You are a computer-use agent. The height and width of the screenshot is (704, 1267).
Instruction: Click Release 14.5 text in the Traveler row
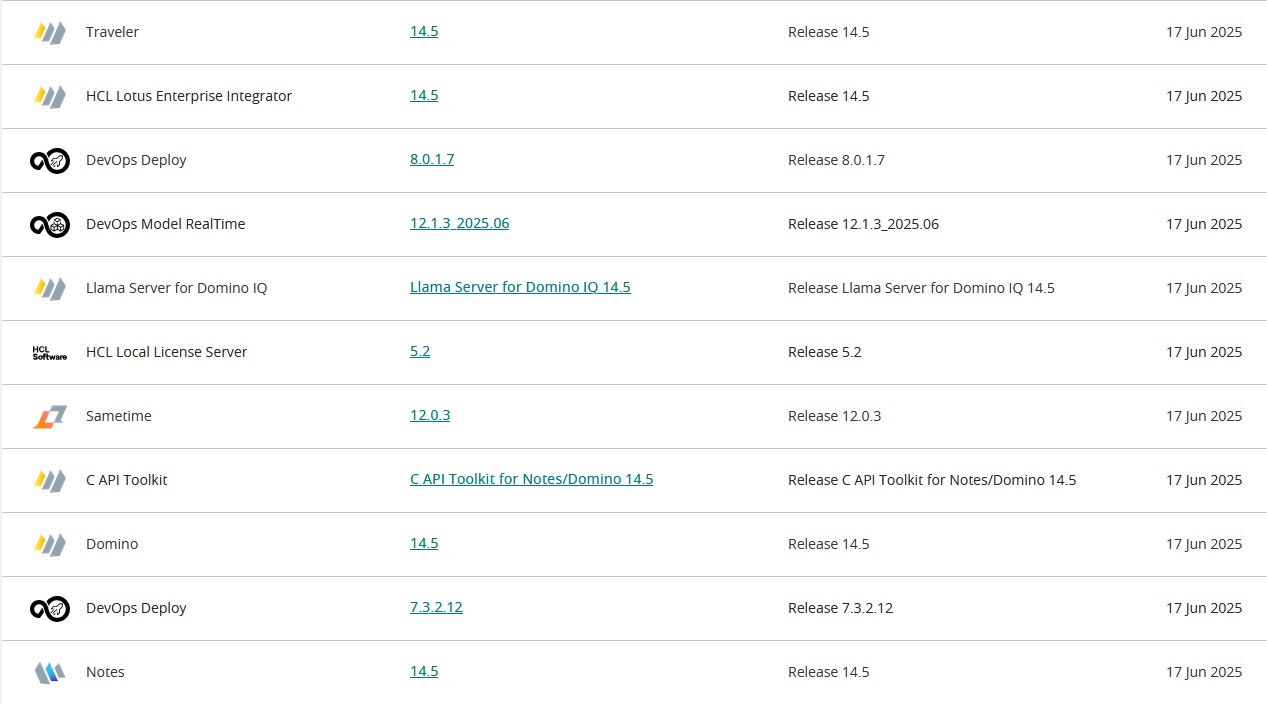pos(828,32)
